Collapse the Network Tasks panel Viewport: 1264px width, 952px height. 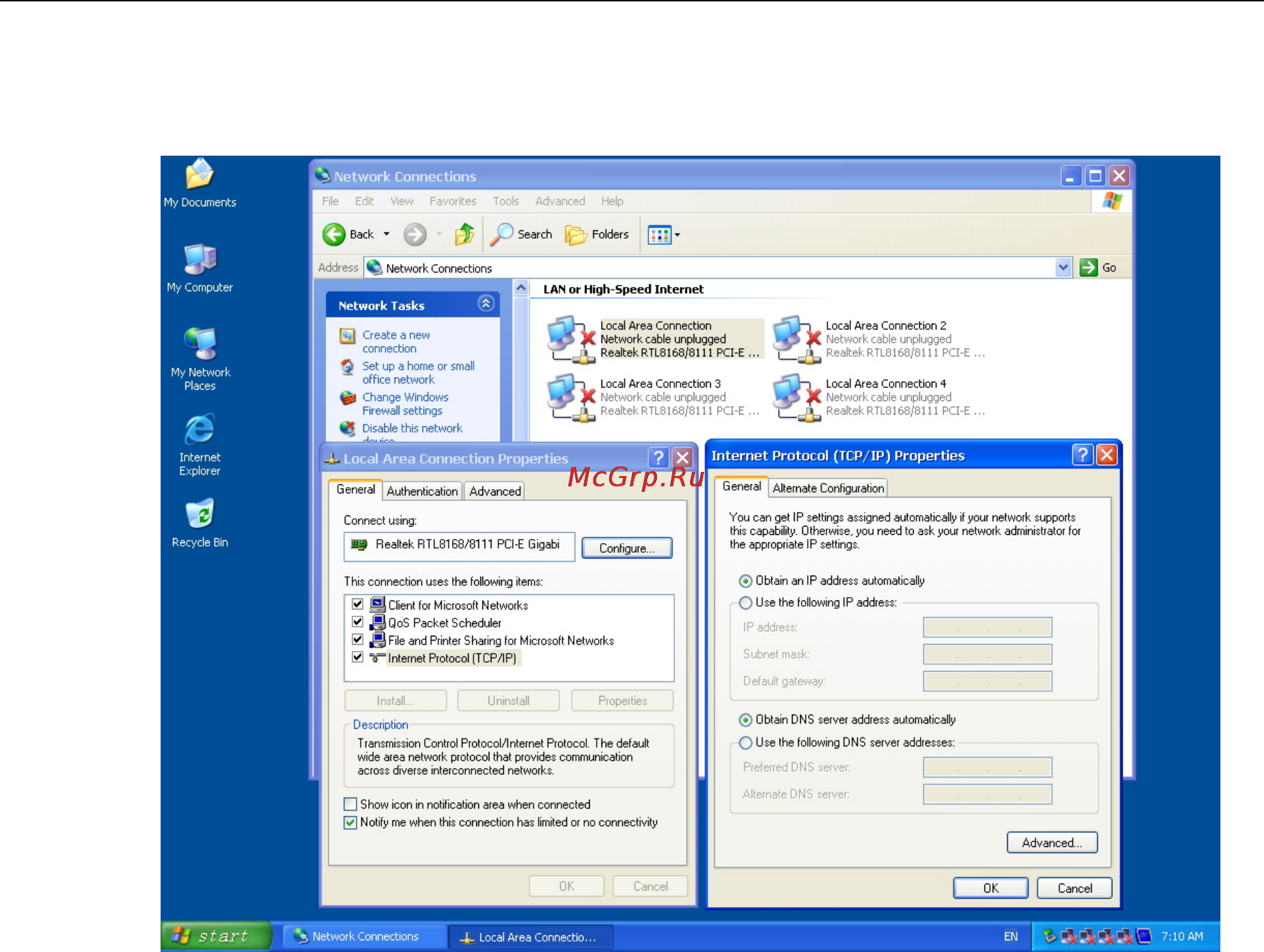[486, 304]
